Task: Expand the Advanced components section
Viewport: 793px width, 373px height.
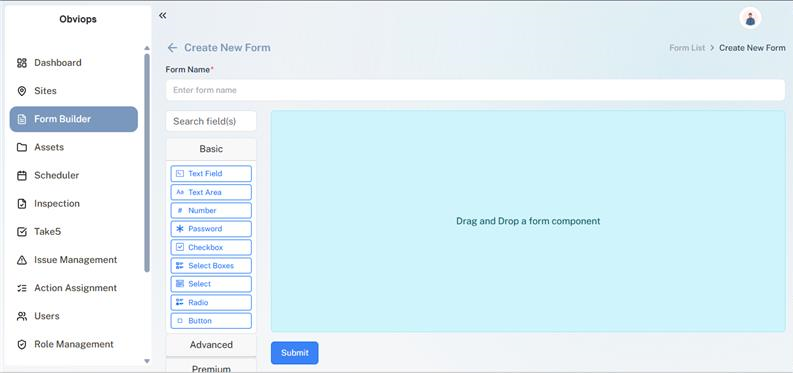Action: [x=211, y=345]
